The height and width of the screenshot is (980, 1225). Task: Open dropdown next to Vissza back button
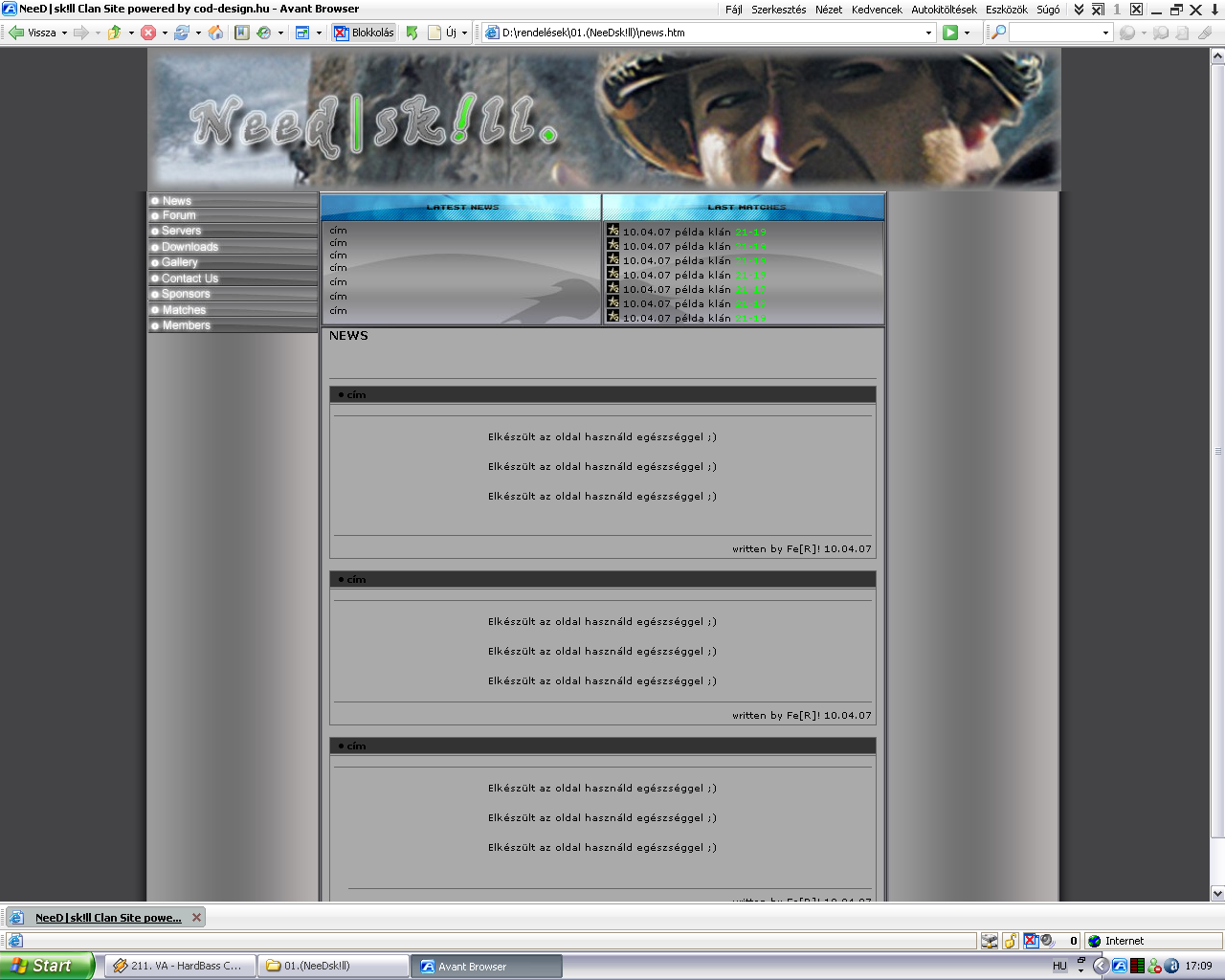[64, 33]
